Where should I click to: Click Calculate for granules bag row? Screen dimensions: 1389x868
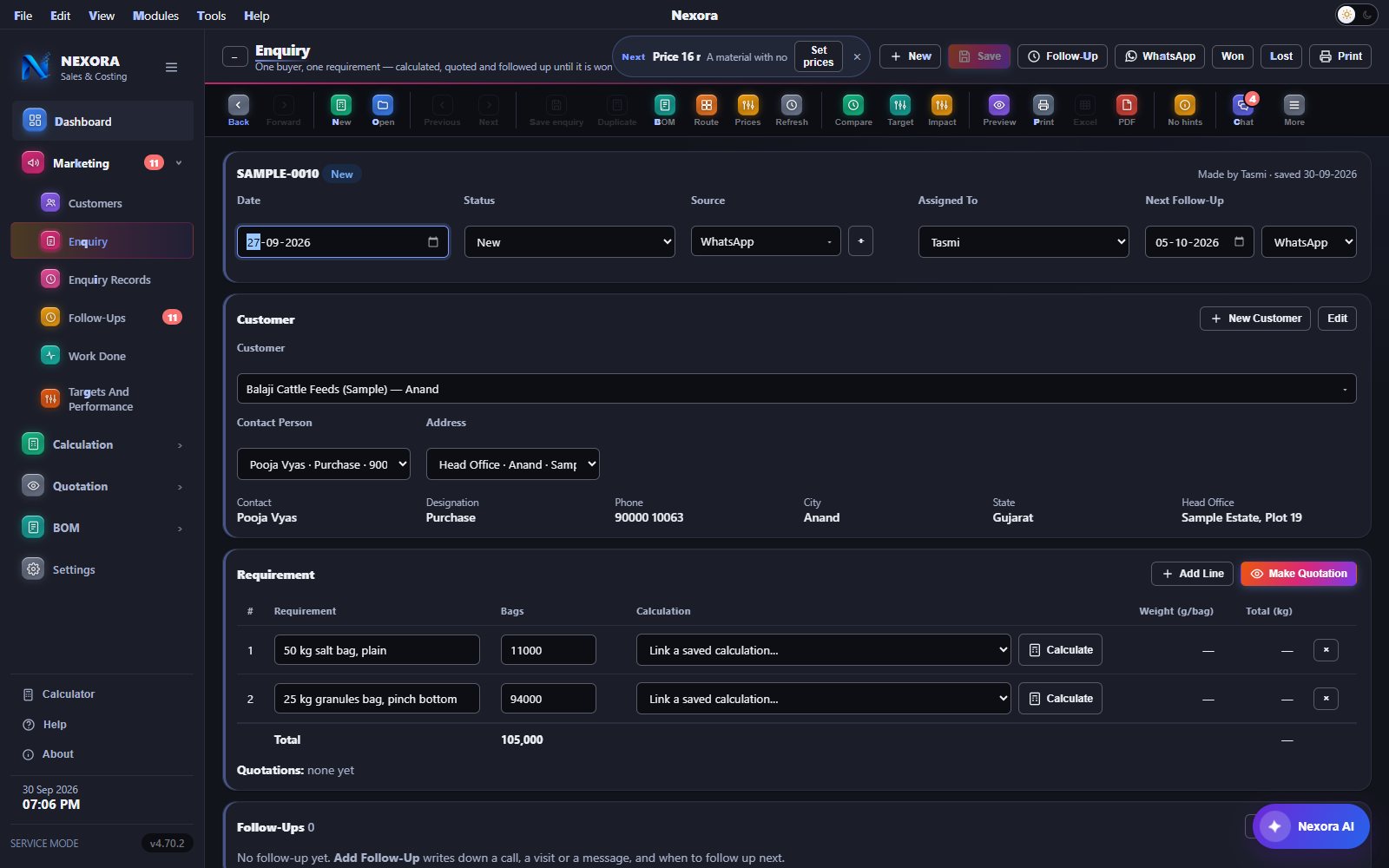click(x=1060, y=699)
